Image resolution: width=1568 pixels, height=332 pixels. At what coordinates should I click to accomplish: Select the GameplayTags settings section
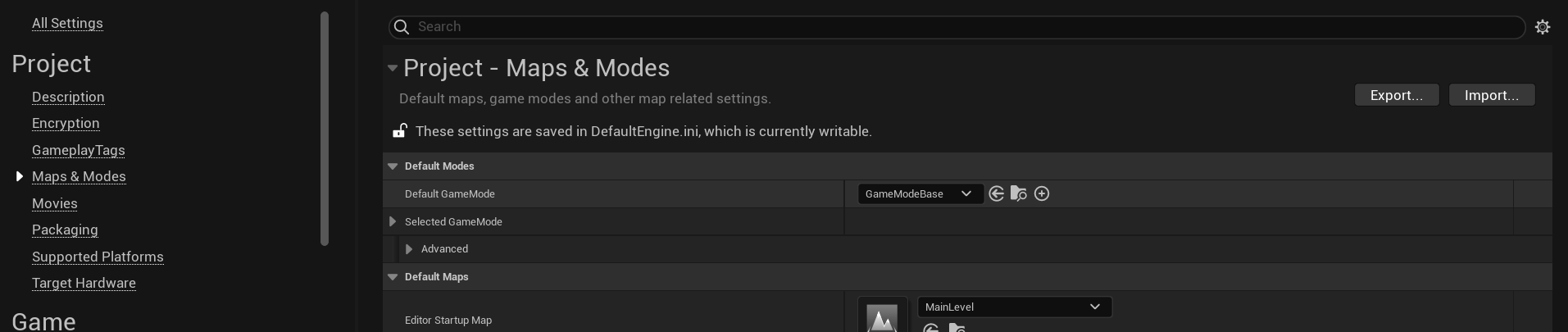(x=78, y=150)
